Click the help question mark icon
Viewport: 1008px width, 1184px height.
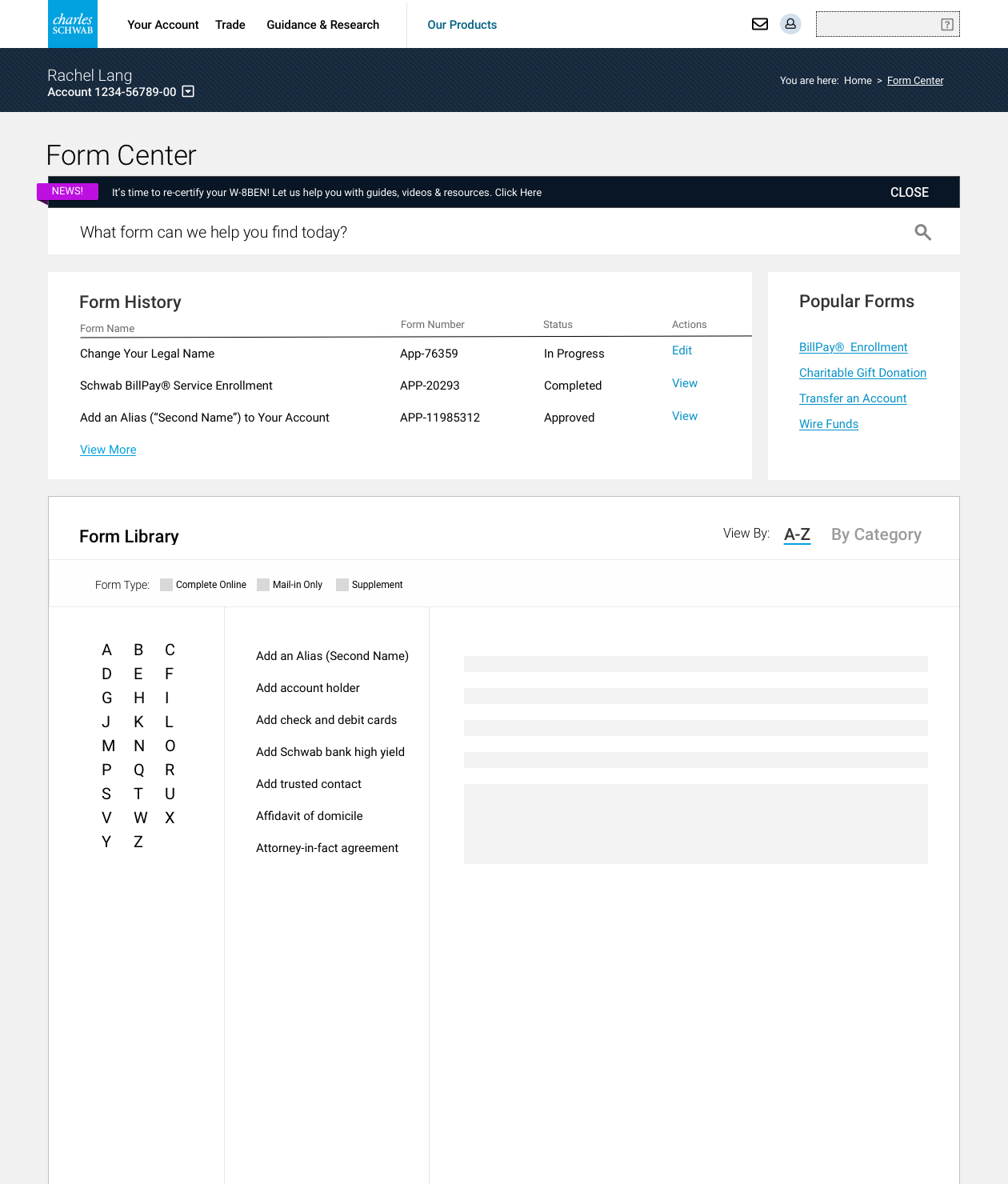pyautogui.click(x=947, y=25)
